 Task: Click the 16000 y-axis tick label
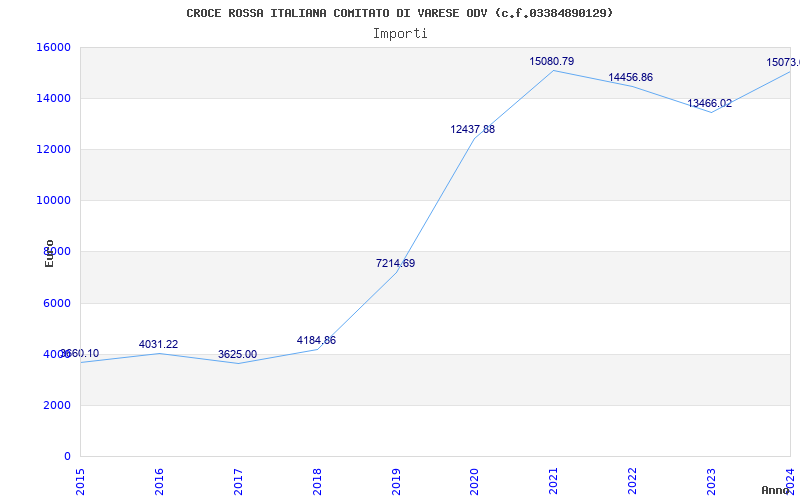point(53,47)
